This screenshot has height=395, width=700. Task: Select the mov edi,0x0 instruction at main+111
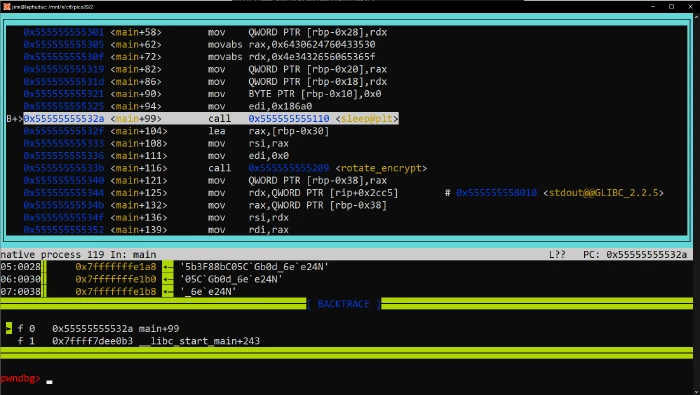point(248,156)
